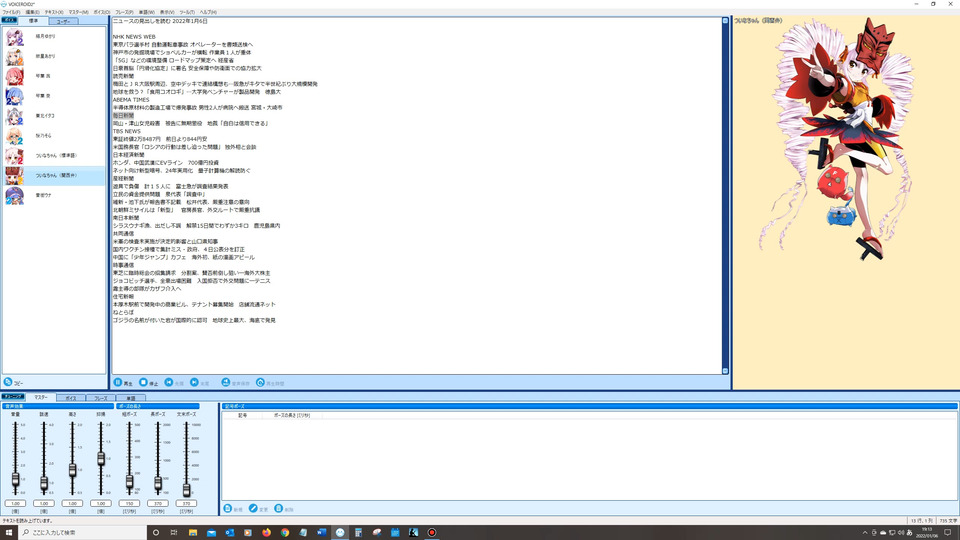Jump to end with 末尾 icon
The height and width of the screenshot is (540, 960).
(x=194, y=383)
